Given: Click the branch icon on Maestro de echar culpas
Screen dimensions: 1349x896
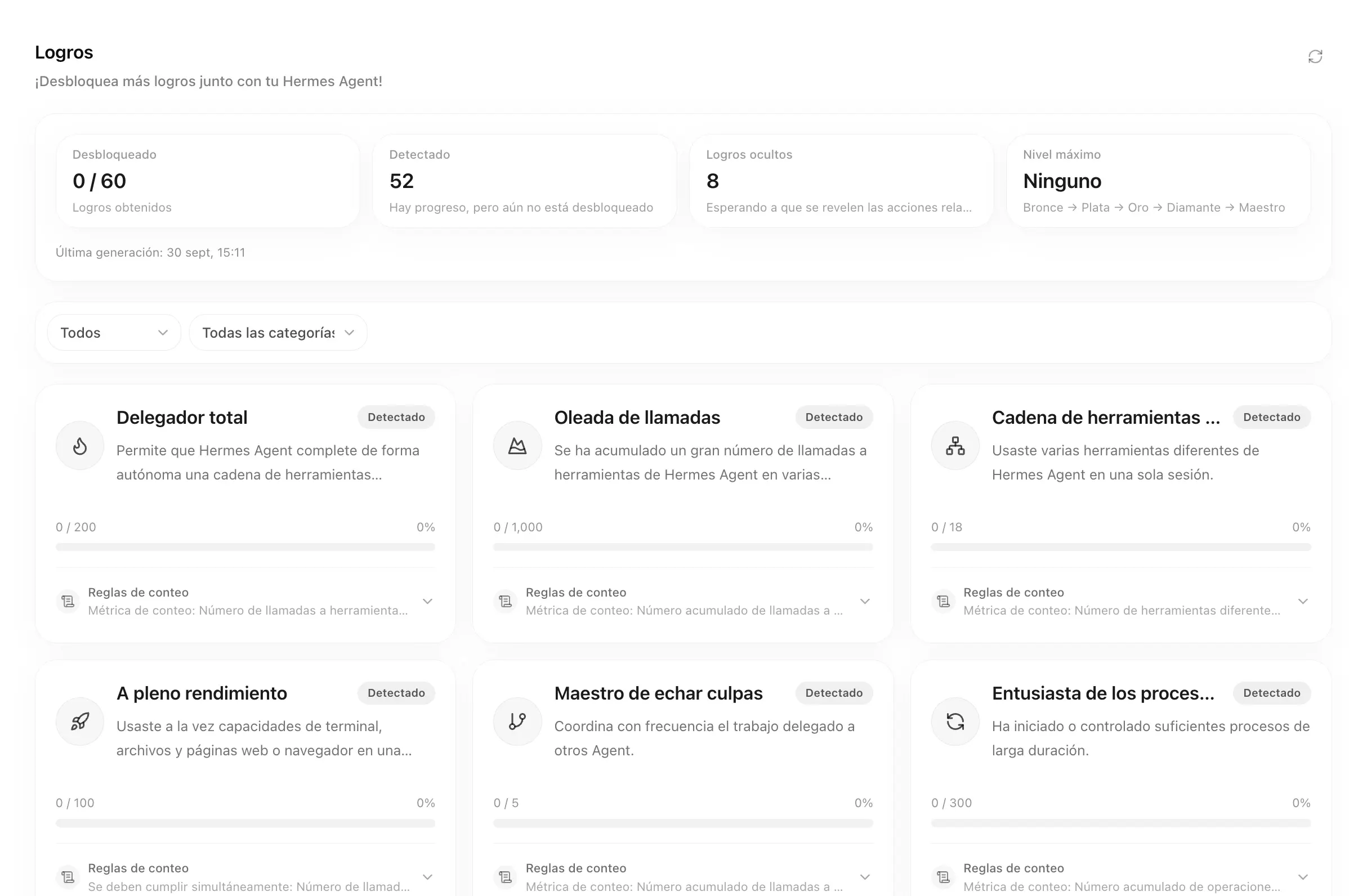Looking at the screenshot, I should point(517,721).
